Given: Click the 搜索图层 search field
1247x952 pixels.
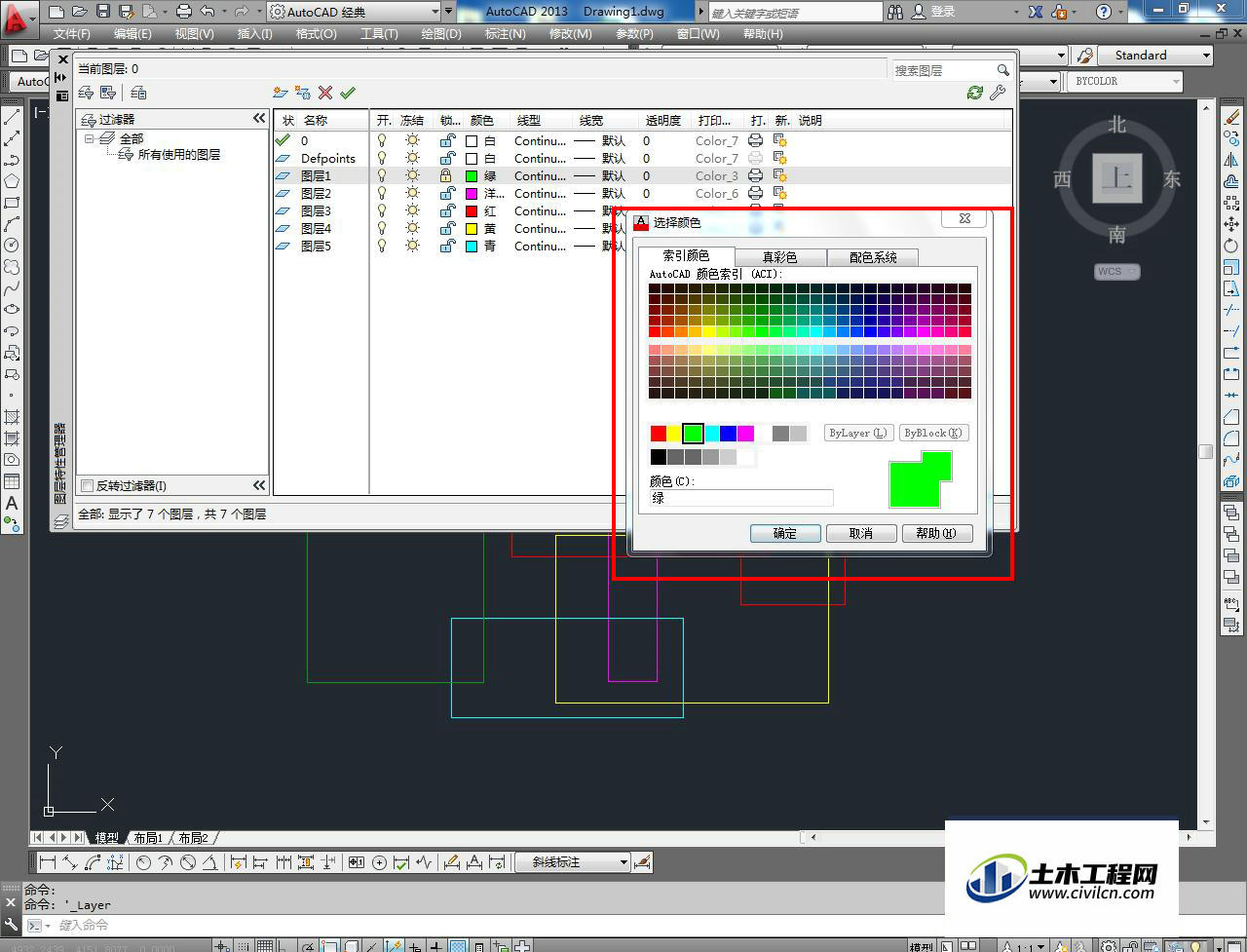Looking at the screenshot, I should 943,70.
